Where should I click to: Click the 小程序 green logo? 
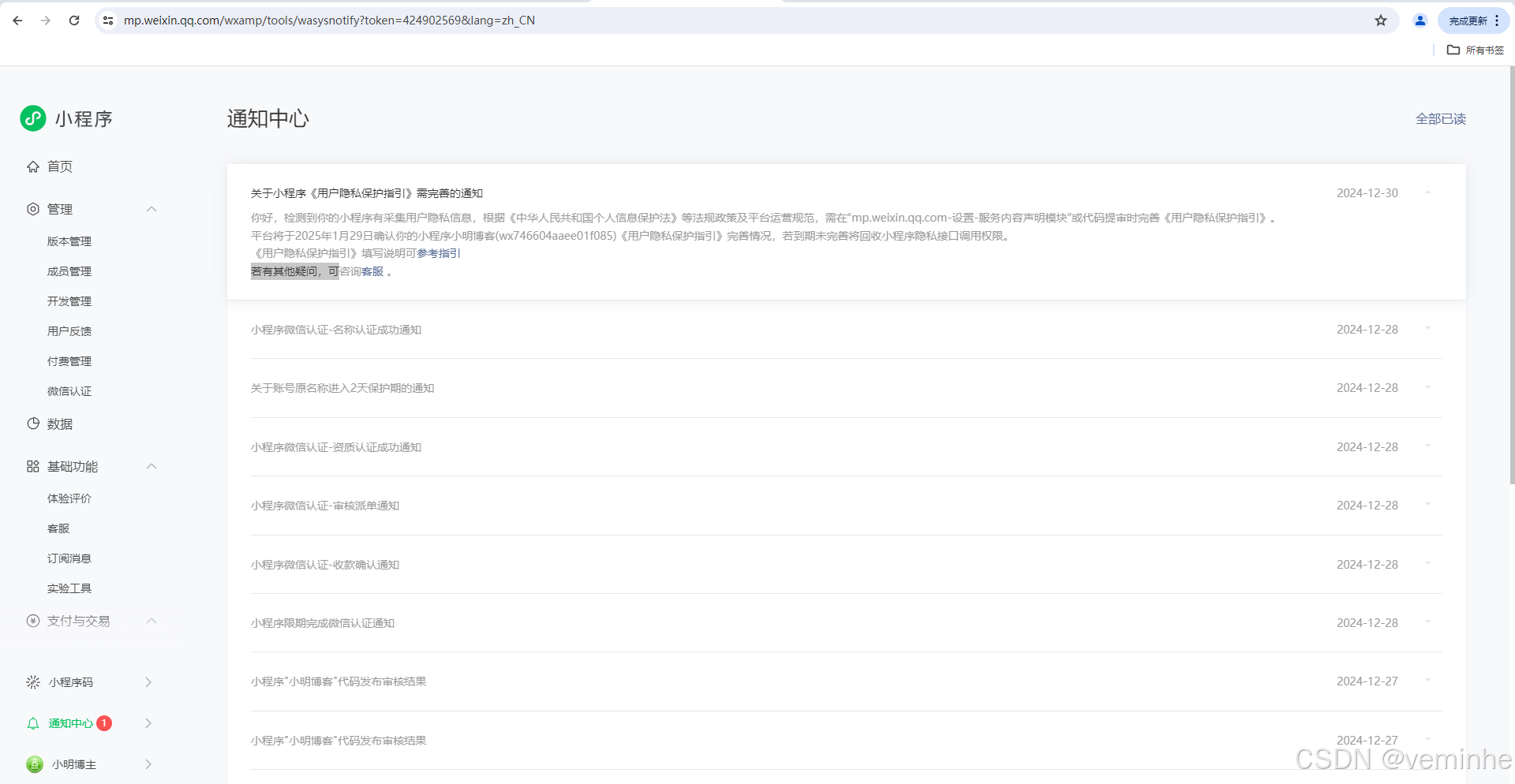pyautogui.click(x=33, y=118)
